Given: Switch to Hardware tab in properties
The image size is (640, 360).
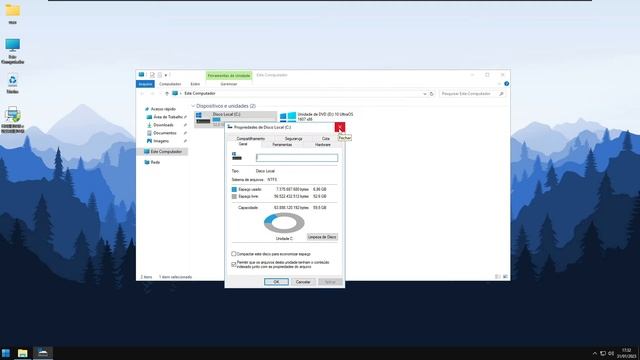Looking at the screenshot, I should [323, 145].
